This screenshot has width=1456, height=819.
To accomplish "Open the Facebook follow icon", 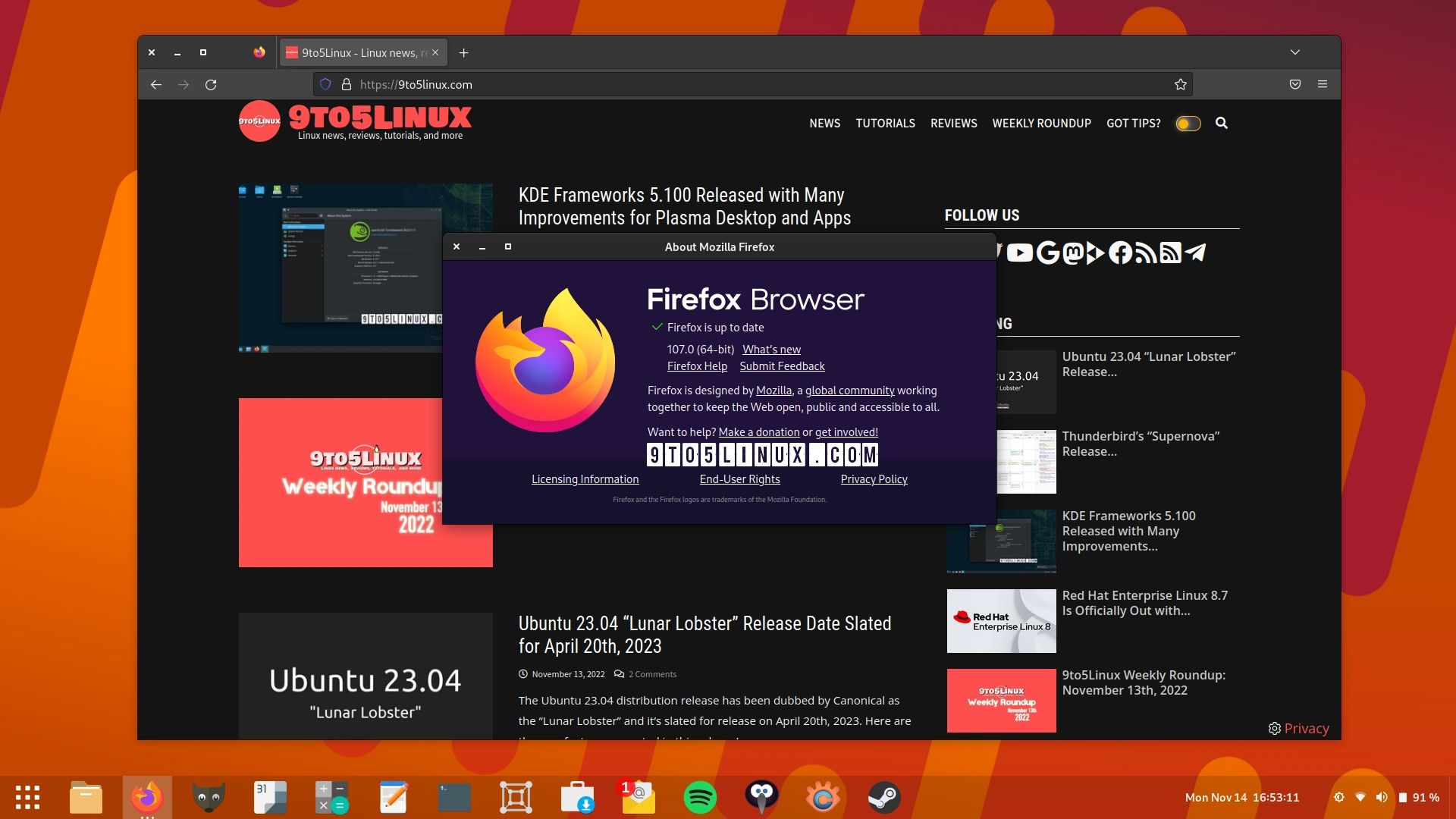I will click(1120, 253).
